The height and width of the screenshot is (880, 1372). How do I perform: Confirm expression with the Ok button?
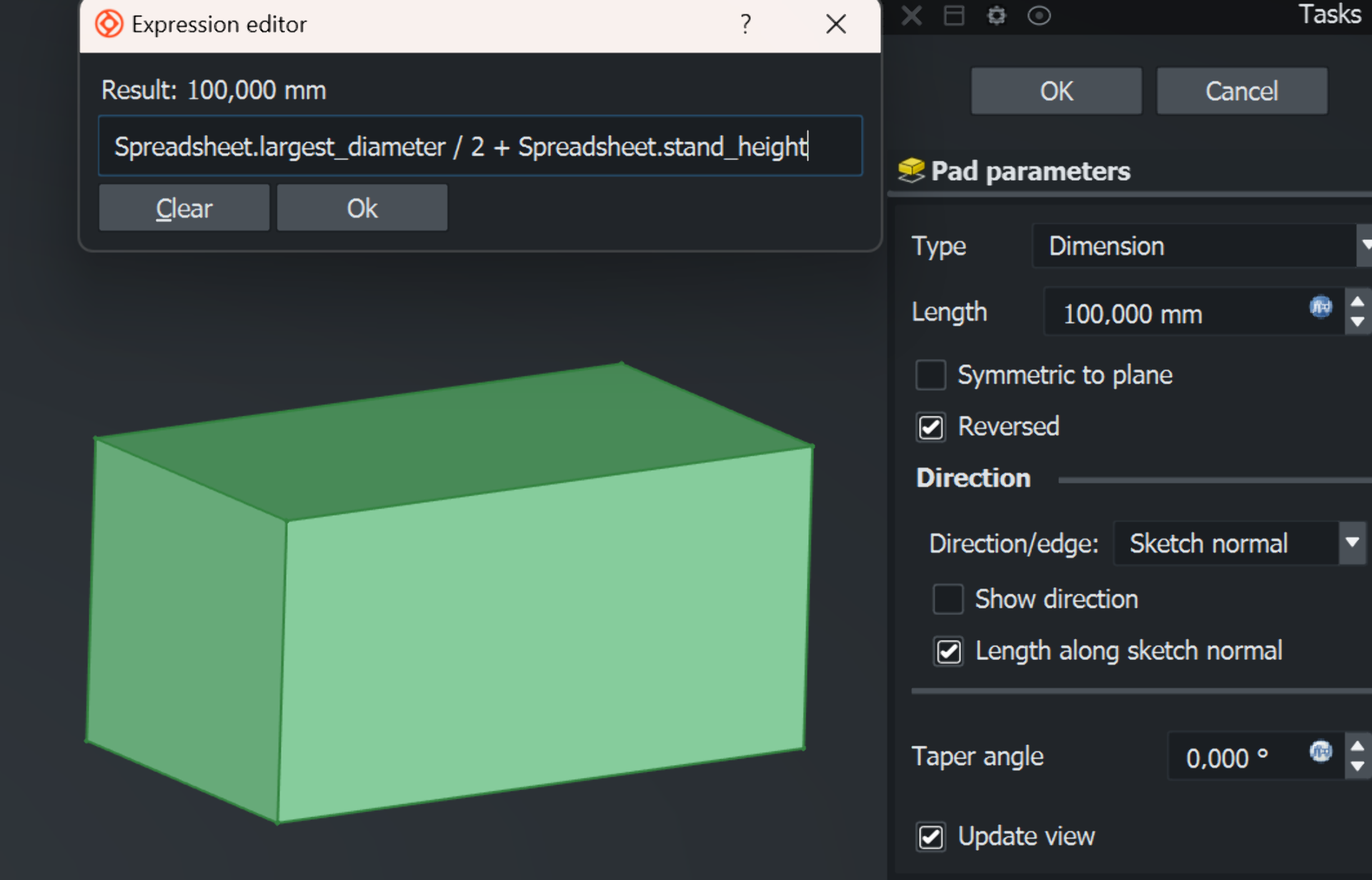[x=362, y=209]
